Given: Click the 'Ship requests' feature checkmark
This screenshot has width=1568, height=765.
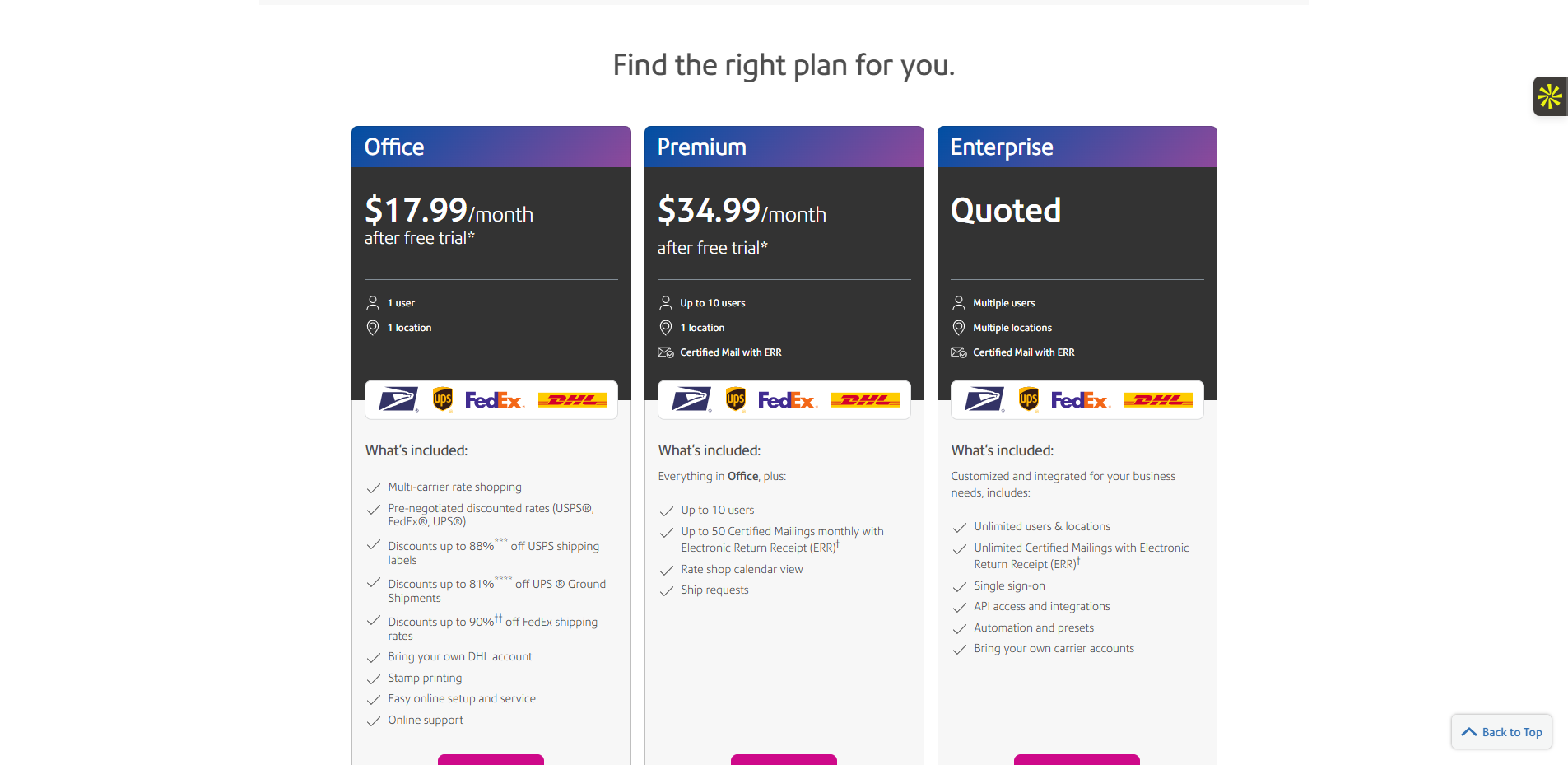Looking at the screenshot, I should click(667, 591).
